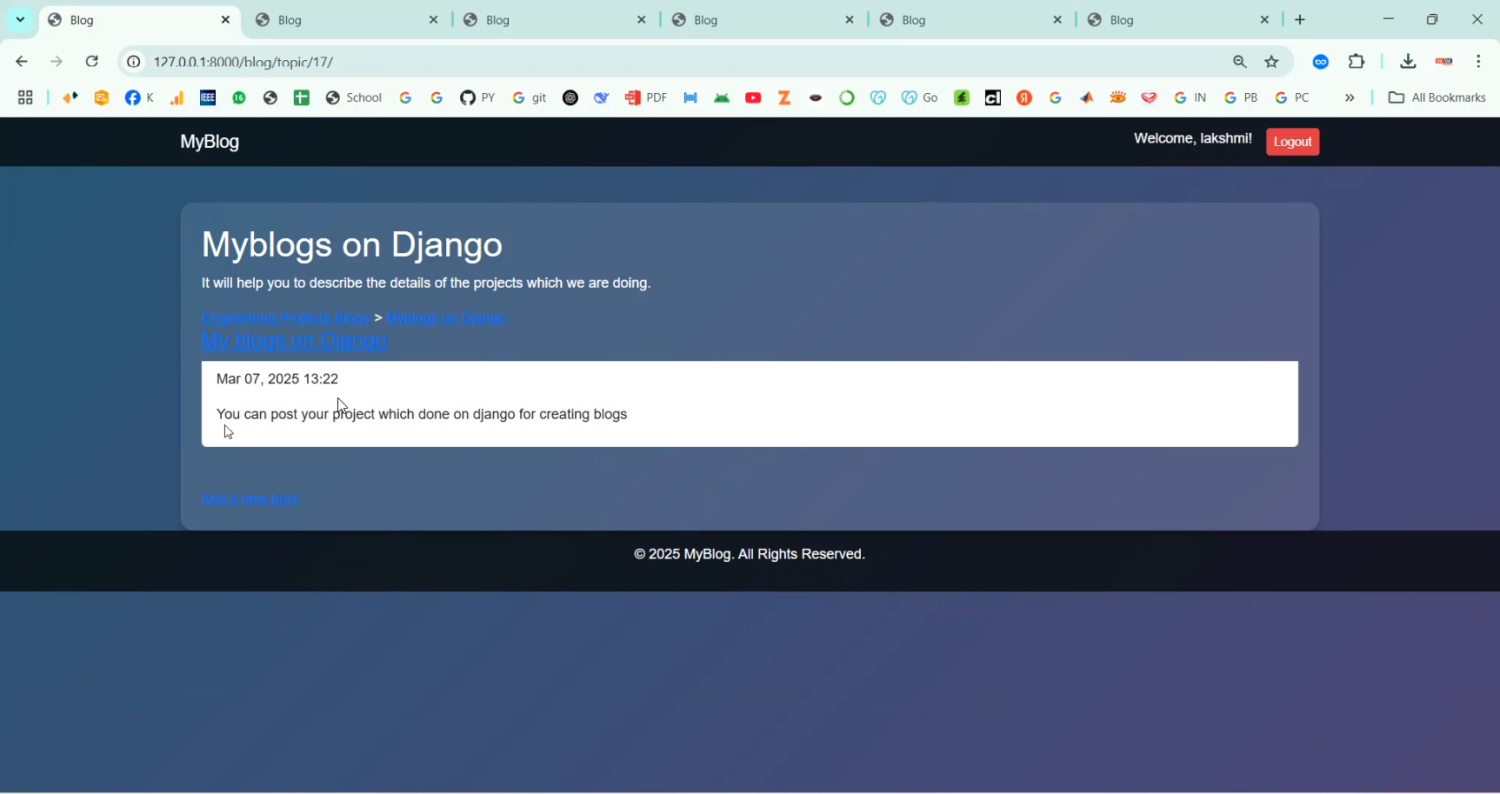This screenshot has height=794, width=1500.
Task: Open the zoom magnifier in address bar
Action: tap(1240, 62)
